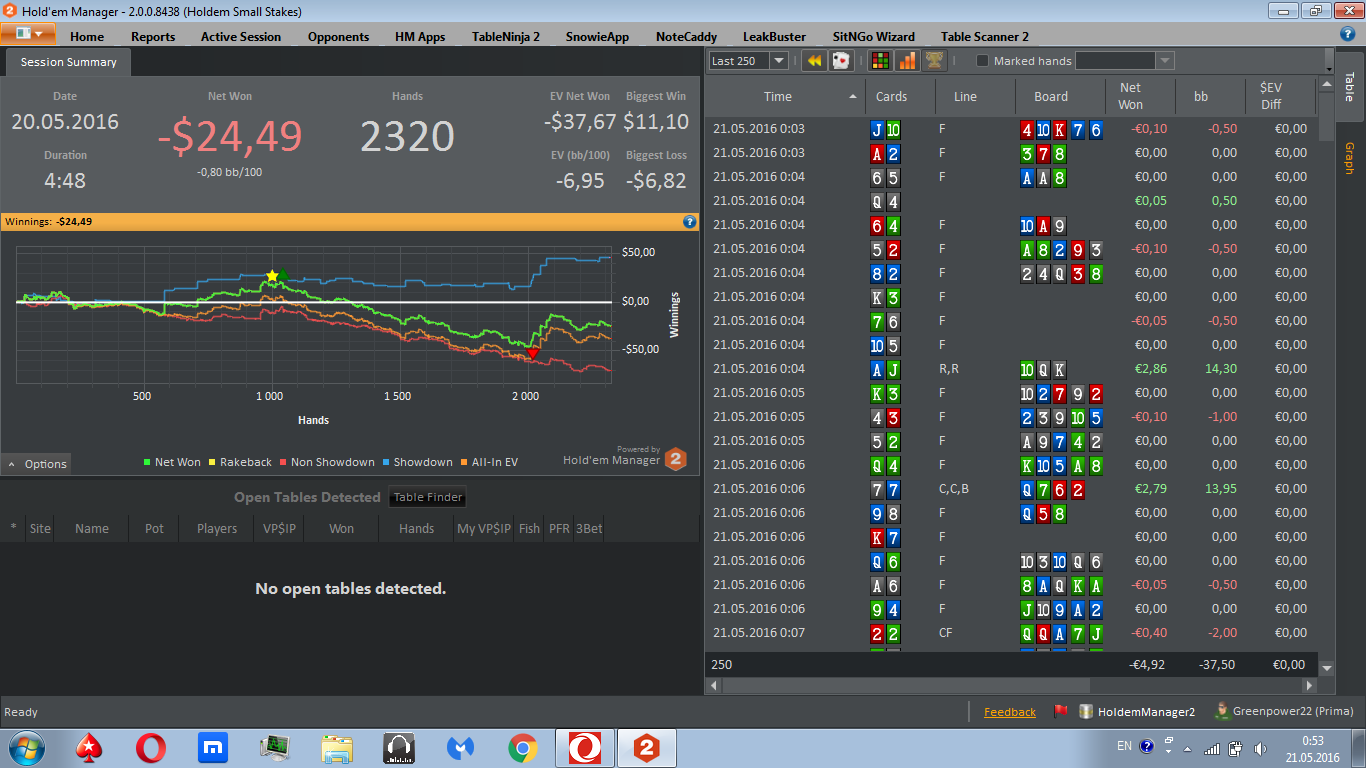Sort hands by Cards column
1366x768 pixels.
pos(891,96)
